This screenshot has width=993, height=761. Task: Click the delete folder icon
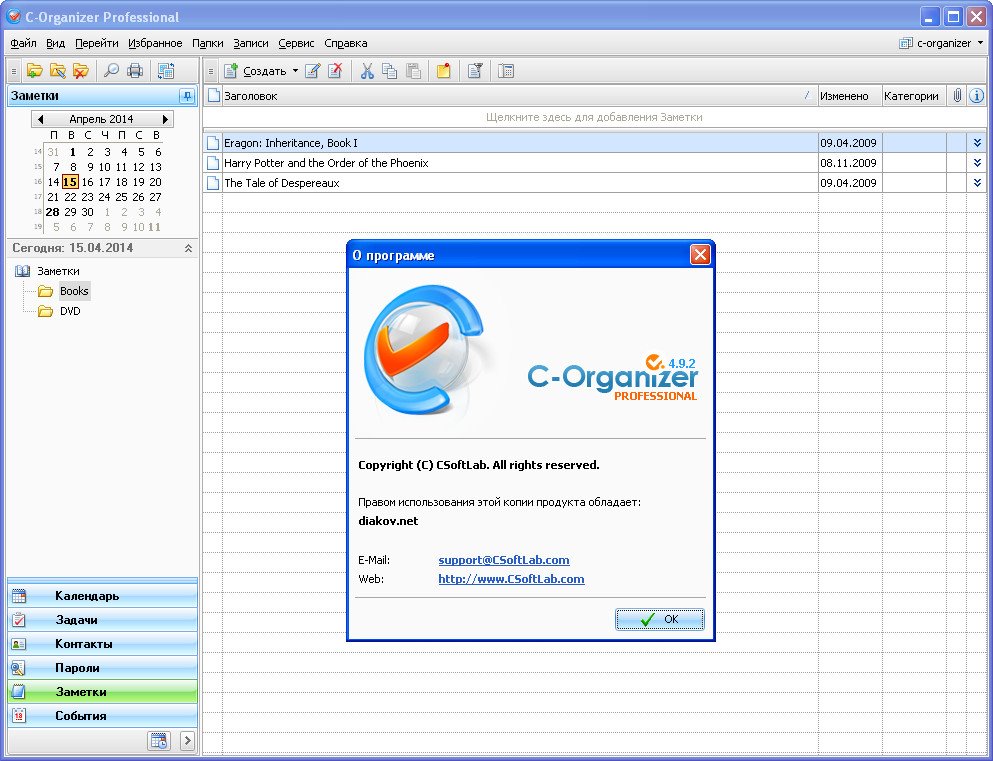tap(80, 71)
